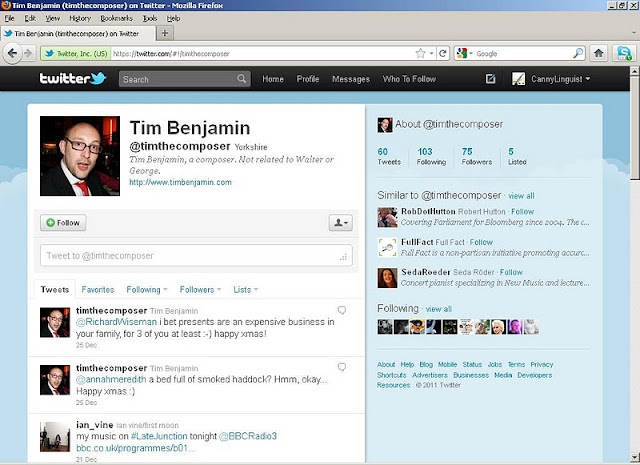Viewport: 640px width, 465px height.
Task: Open the @BBCRadio3 mention
Action: coord(248,436)
